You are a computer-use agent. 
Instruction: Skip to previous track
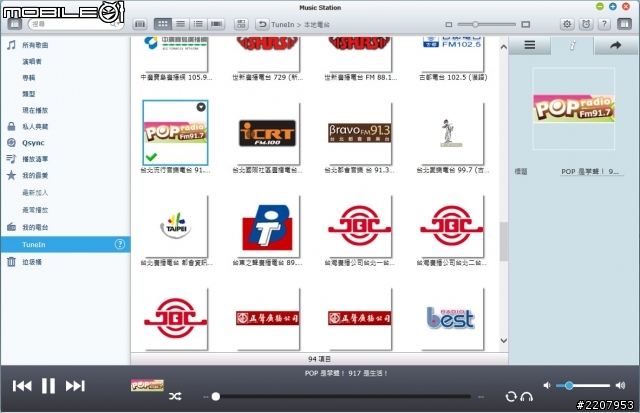click(x=22, y=386)
